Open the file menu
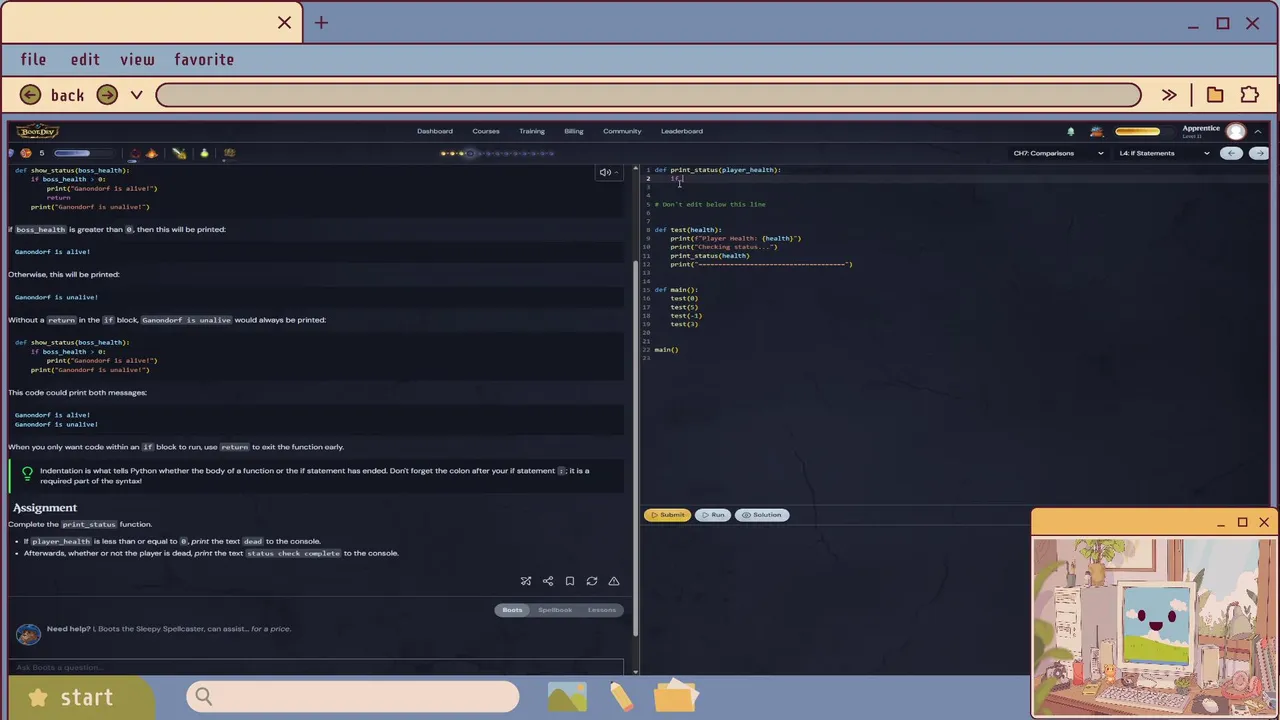 33,60
